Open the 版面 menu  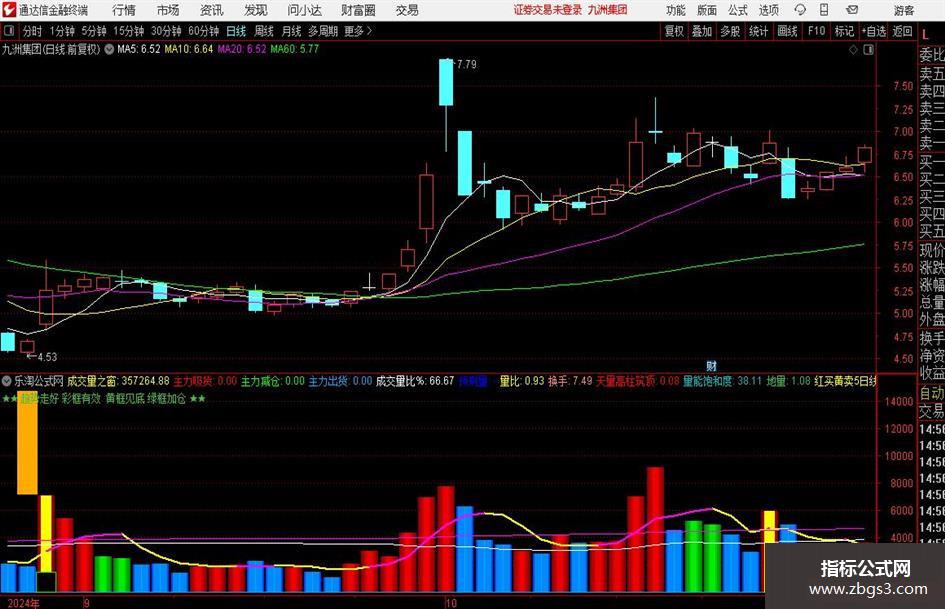(x=706, y=10)
